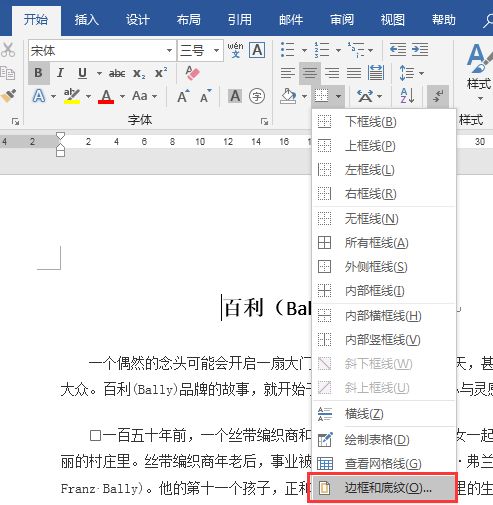Click the Clear Formatting eraser icon
The width and height of the screenshot is (493, 505).
tap(192, 73)
